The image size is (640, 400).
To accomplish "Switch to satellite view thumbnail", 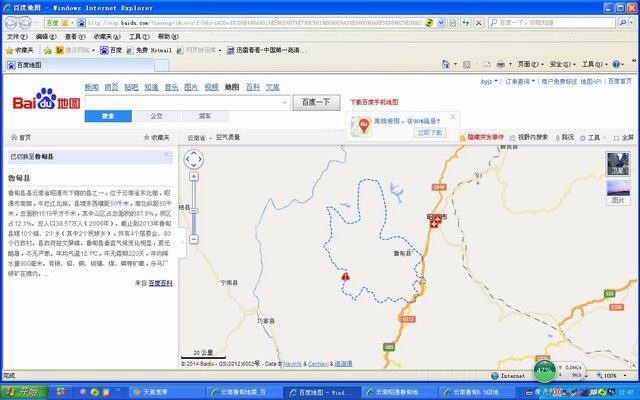I will coord(618,164).
